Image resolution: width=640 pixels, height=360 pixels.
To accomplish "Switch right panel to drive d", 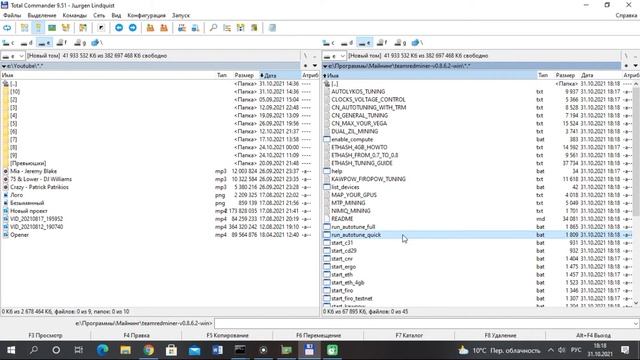I will [x=347, y=42].
